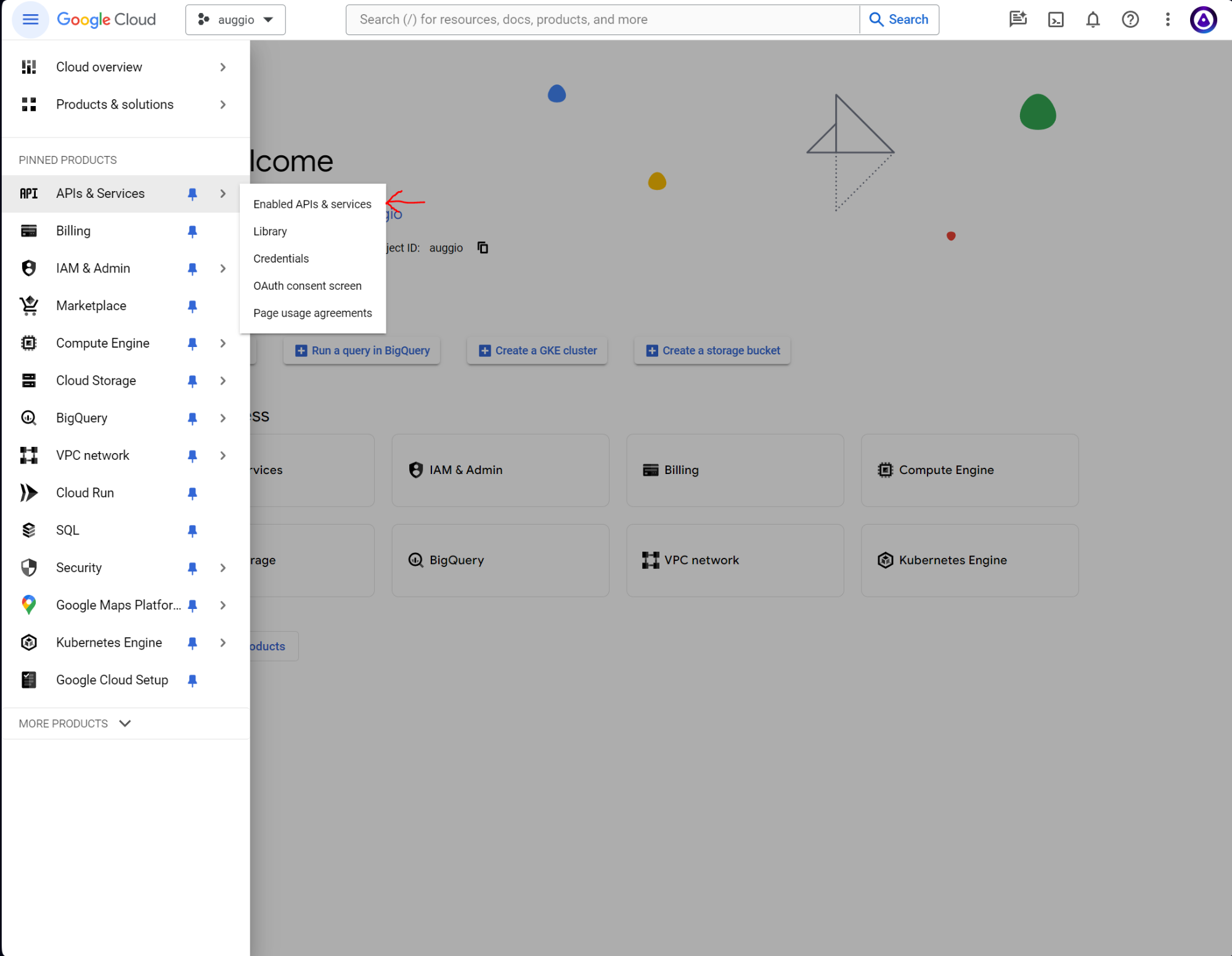Click the hamburger navigation menu icon
1232x956 pixels.
click(x=30, y=20)
